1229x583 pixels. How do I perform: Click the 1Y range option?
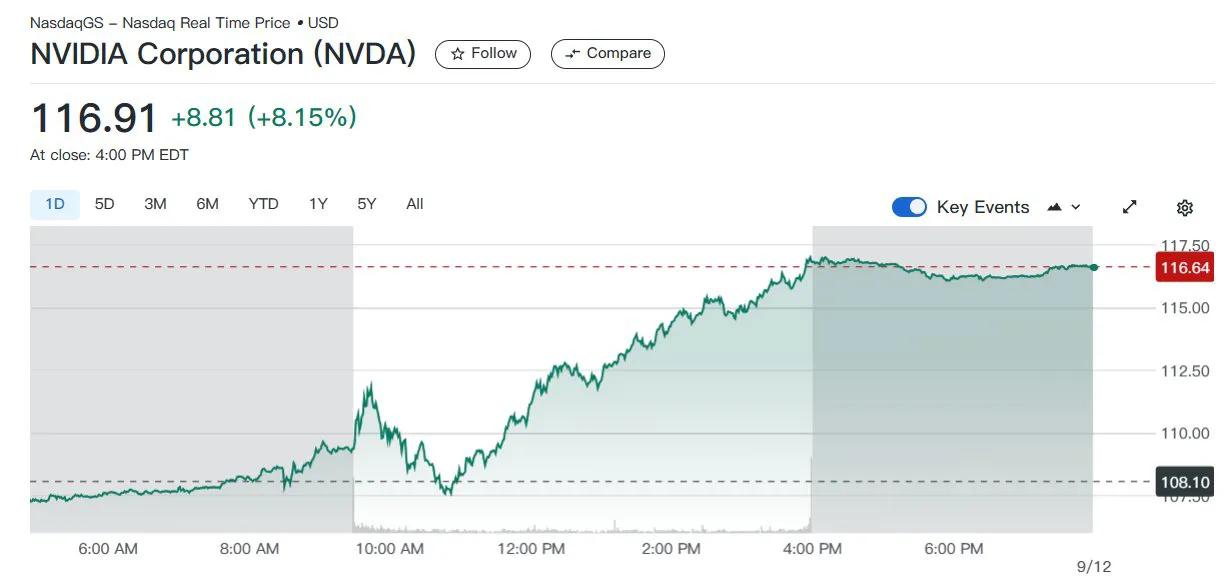pyautogui.click(x=318, y=204)
